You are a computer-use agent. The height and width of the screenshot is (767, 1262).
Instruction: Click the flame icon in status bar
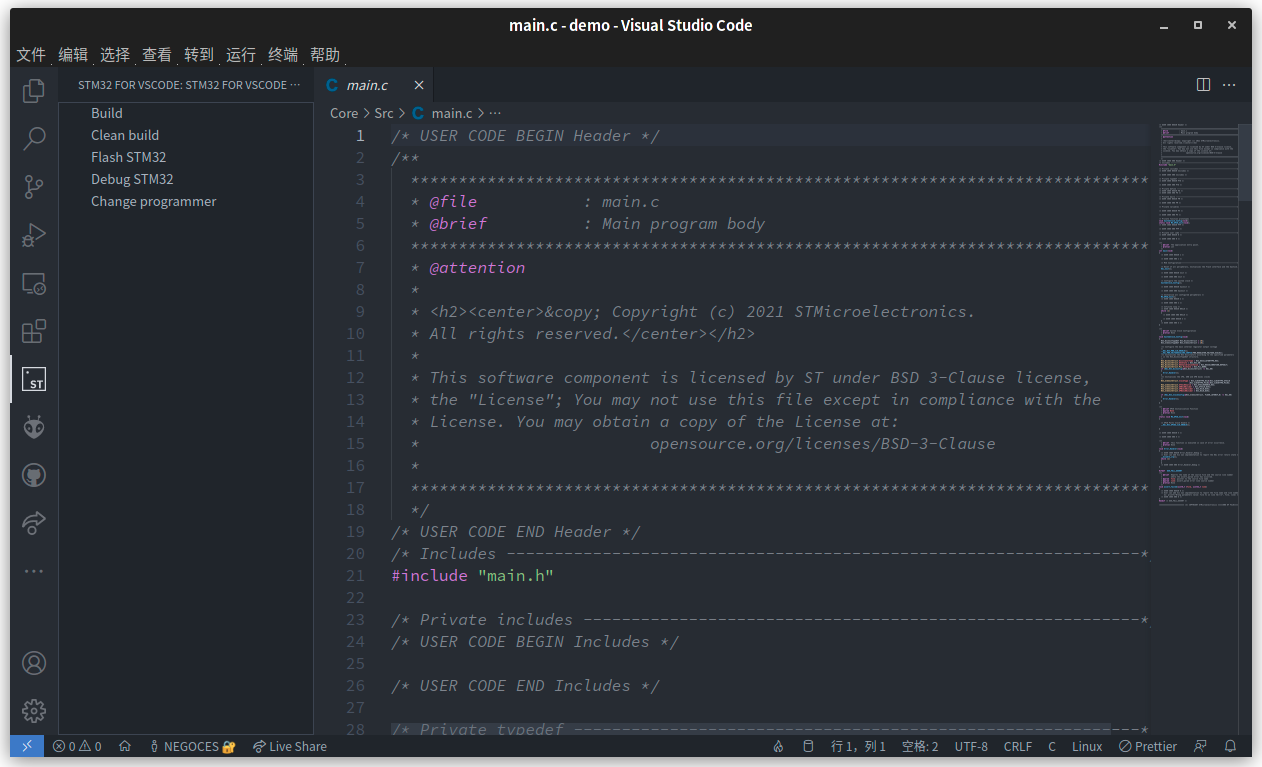779,746
